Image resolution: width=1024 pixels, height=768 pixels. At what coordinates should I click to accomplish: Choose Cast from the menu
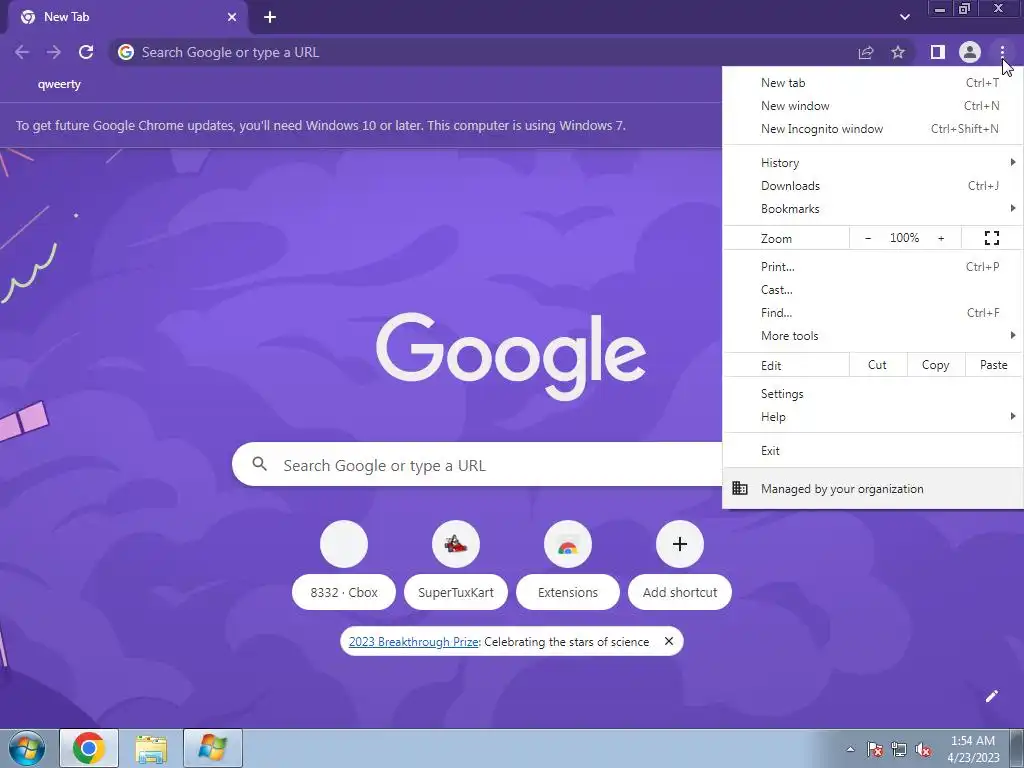[872, 289]
